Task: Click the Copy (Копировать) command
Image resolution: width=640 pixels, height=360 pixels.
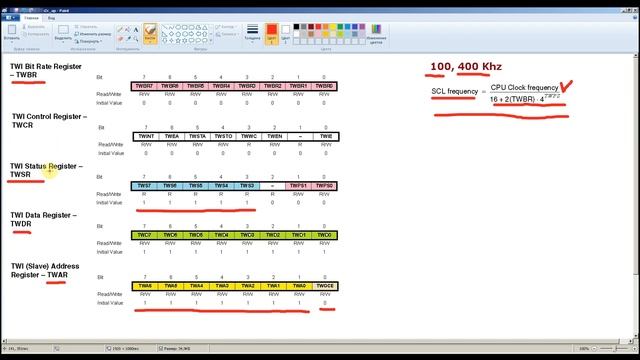Action: click(x=36, y=34)
